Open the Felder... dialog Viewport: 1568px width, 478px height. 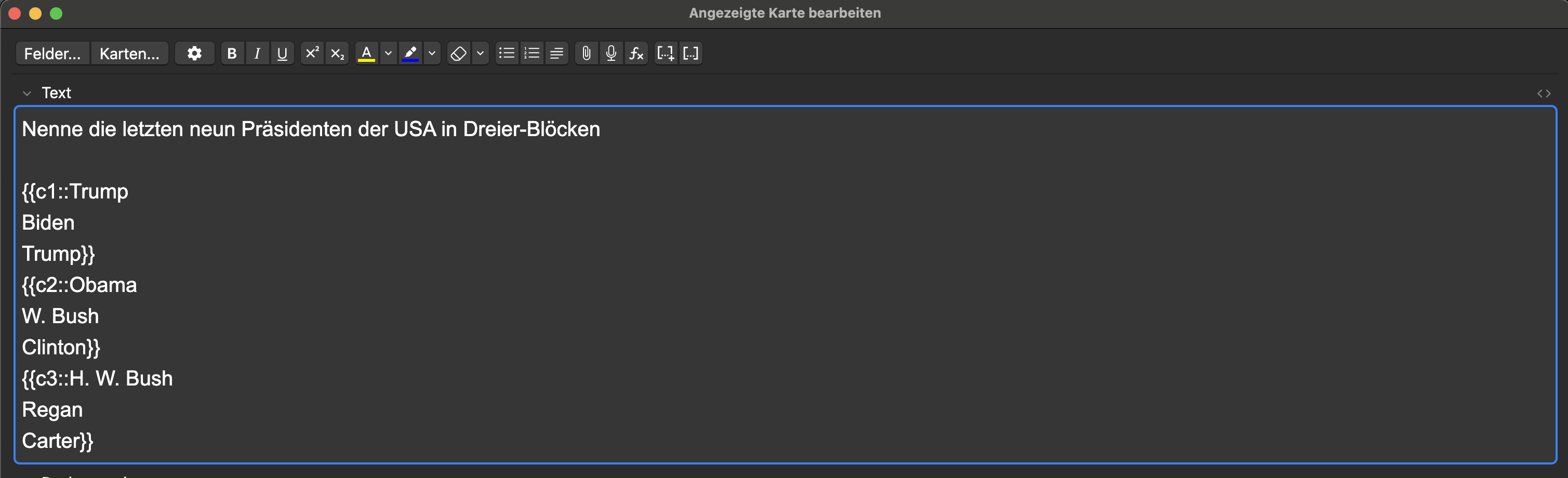pyautogui.click(x=52, y=54)
